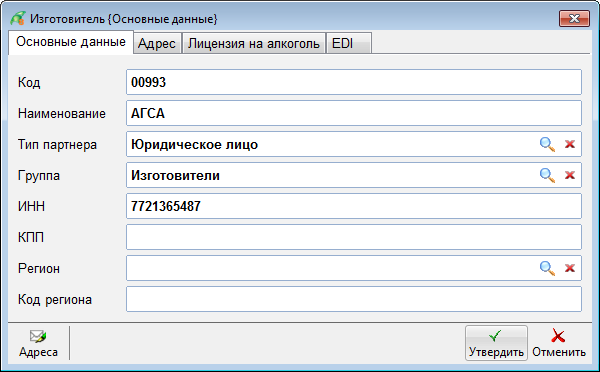This screenshot has width=600, height=372.
Task: Close the Изготовитель dialog window
Action: 574,18
